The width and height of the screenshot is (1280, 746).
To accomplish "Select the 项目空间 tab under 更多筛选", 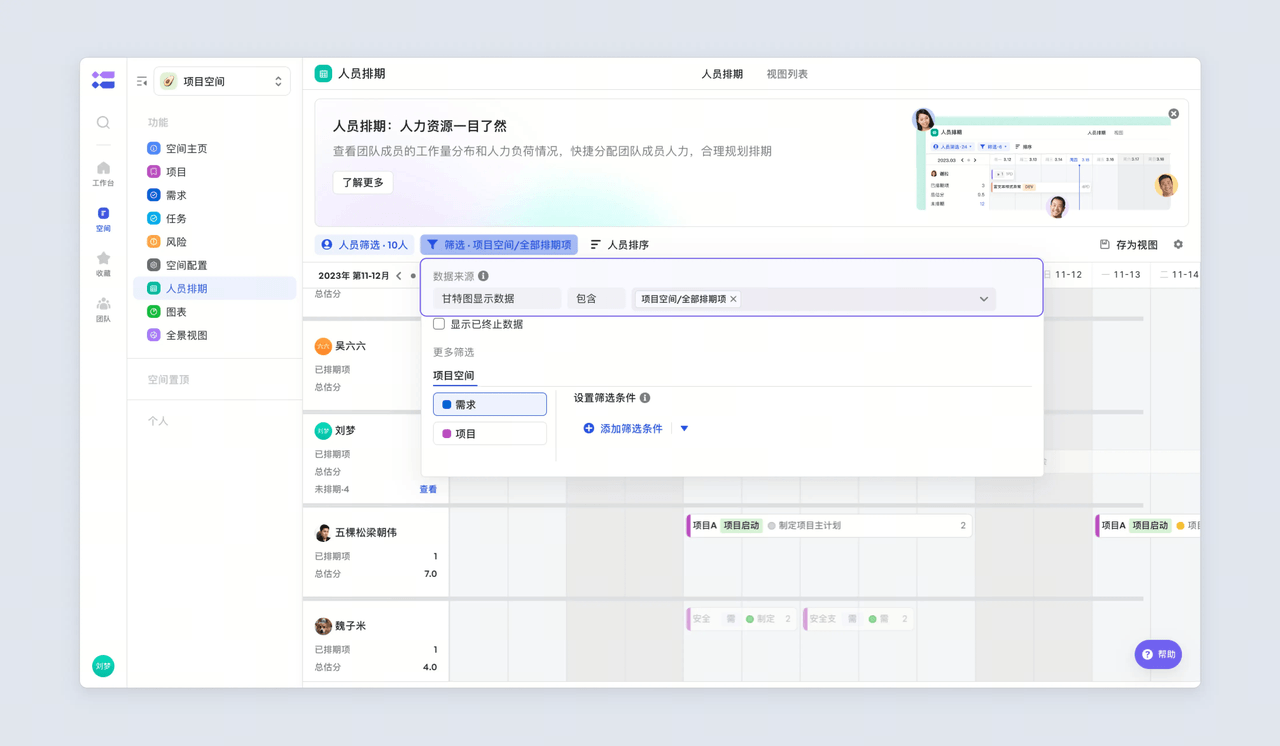I will (454, 376).
